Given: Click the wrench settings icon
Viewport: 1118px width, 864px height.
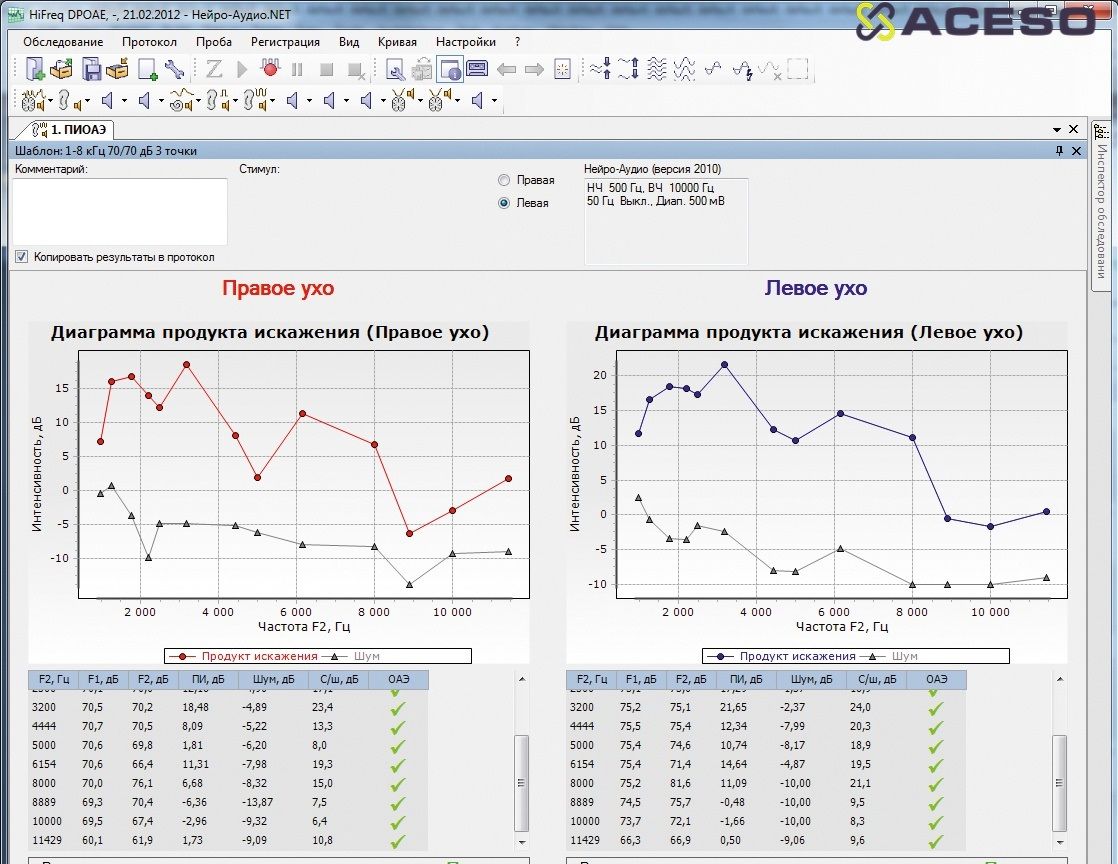Looking at the screenshot, I should 174,70.
